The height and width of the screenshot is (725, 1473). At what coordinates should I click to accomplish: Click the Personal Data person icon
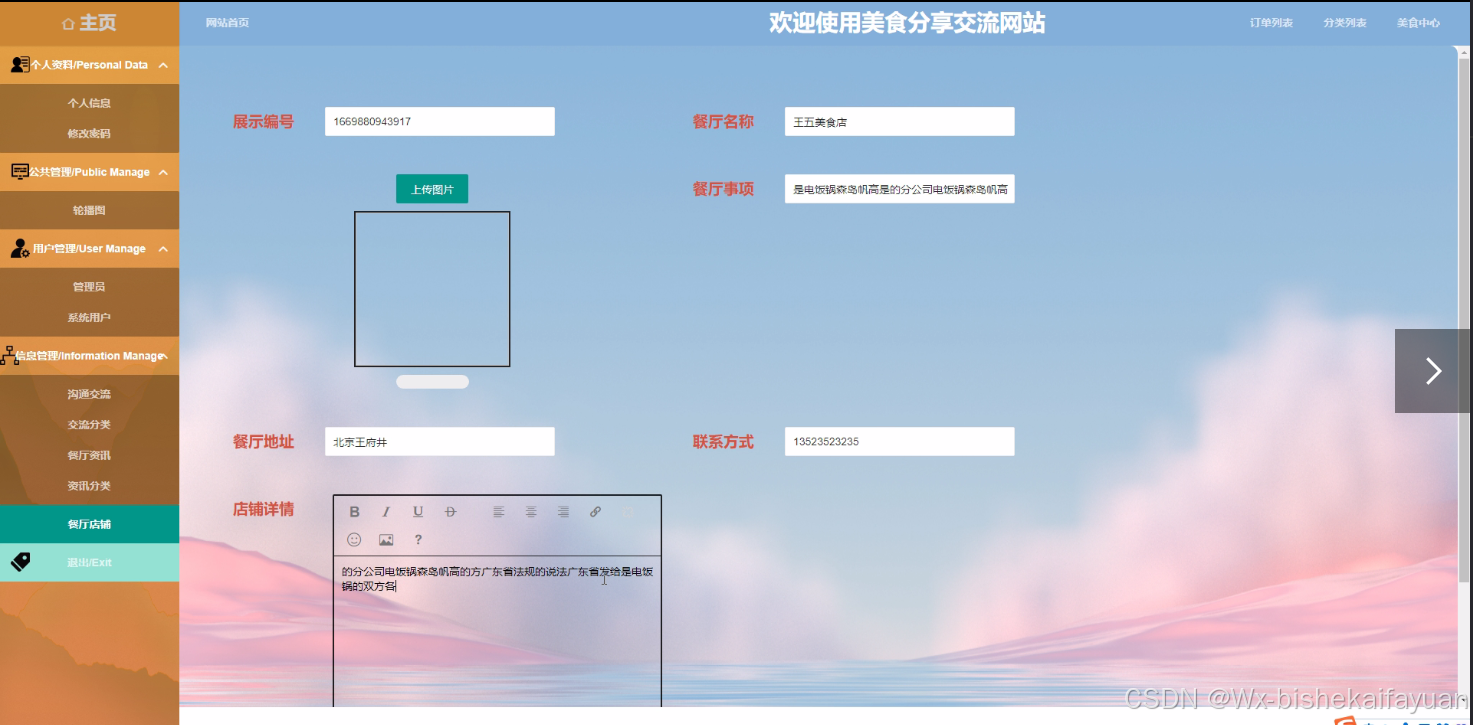19,65
